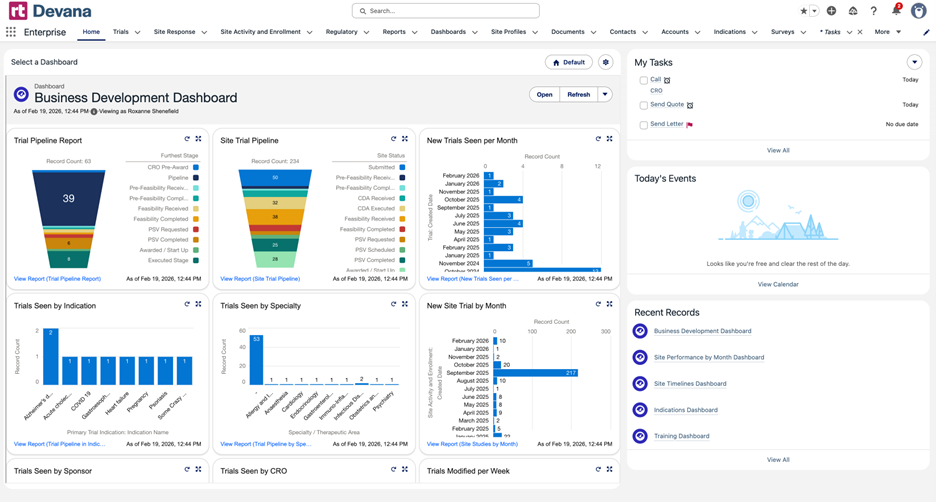Open the My Tasks filter dropdown

tap(914, 62)
